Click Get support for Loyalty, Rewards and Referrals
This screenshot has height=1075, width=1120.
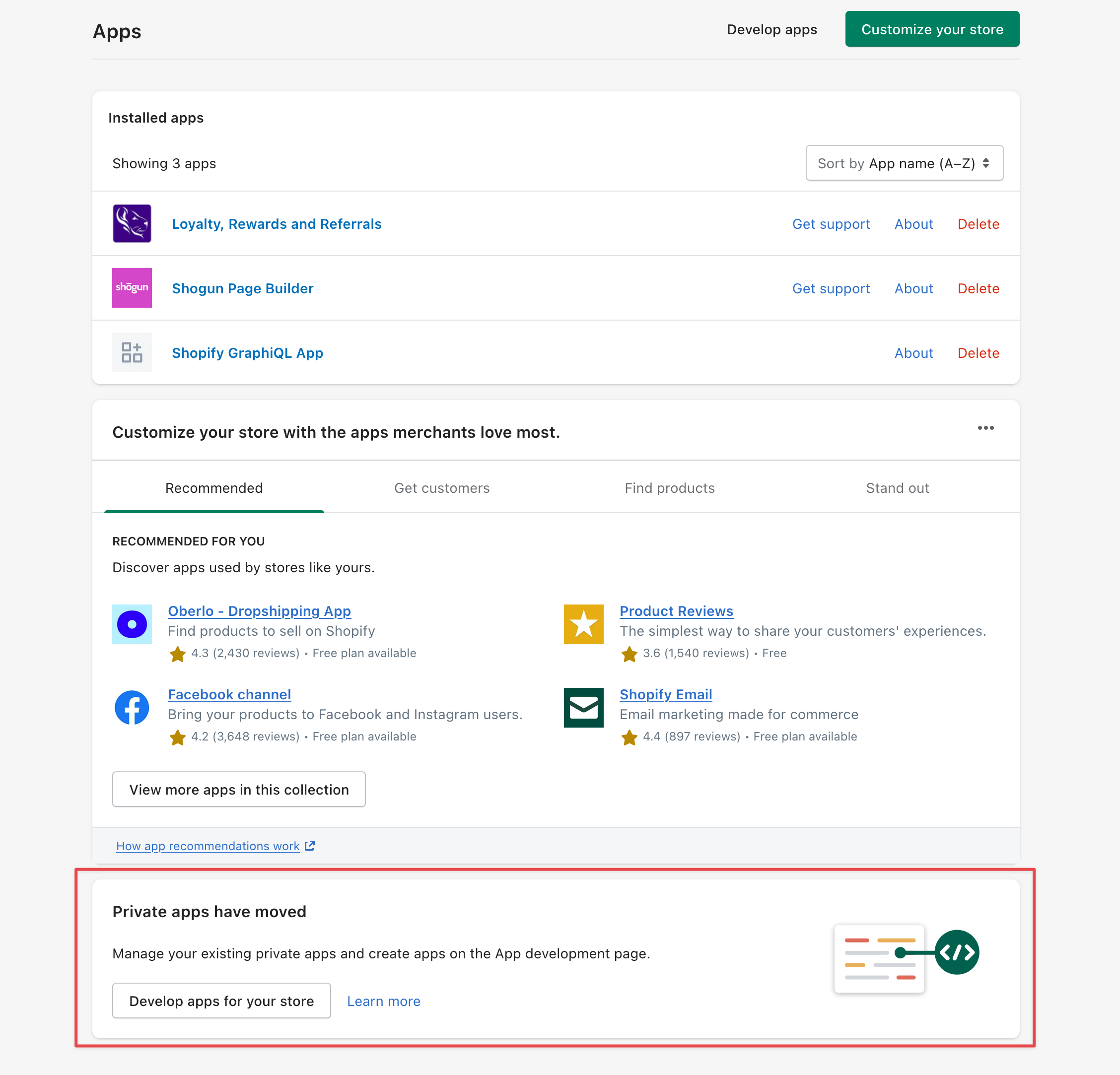[x=831, y=224]
